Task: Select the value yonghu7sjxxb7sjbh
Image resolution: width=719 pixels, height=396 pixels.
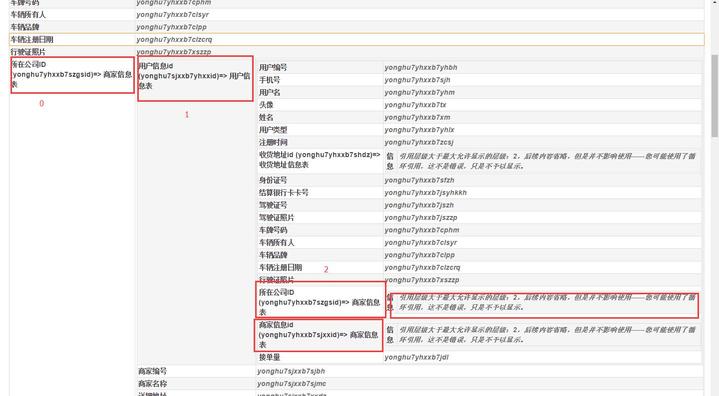Action: (291, 371)
